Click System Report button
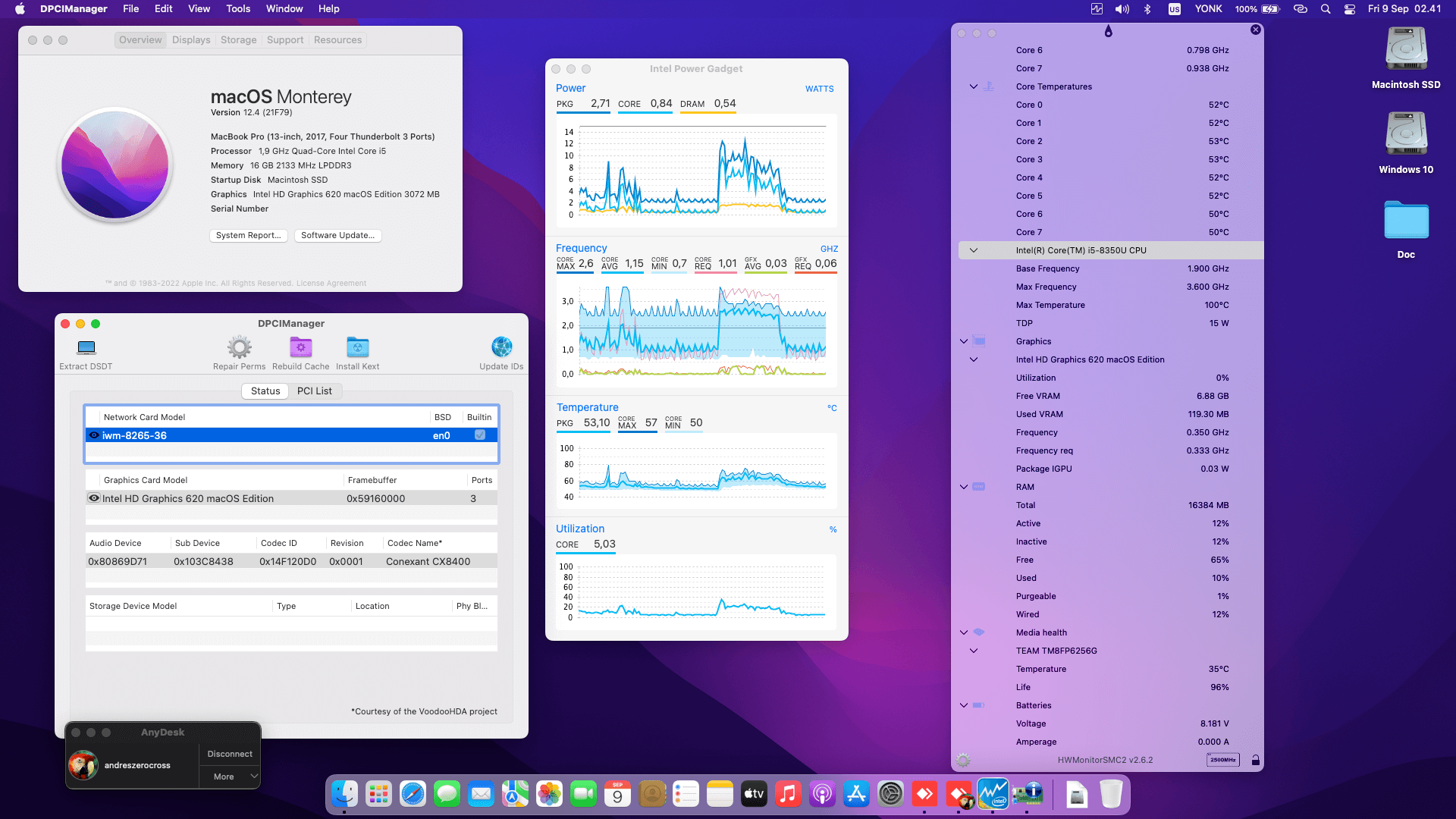Viewport: 1456px width, 819px height. point(248,236)
